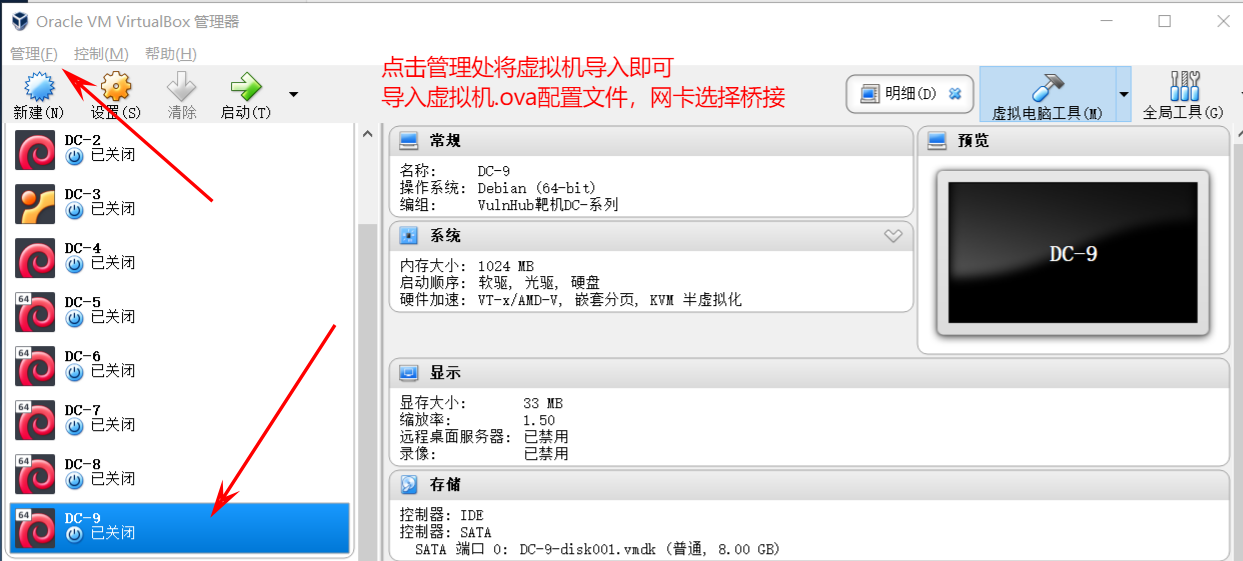Open Machine Tools dropdown arrow
This screenshot has width=1243, height=561.
point(1123,94)
